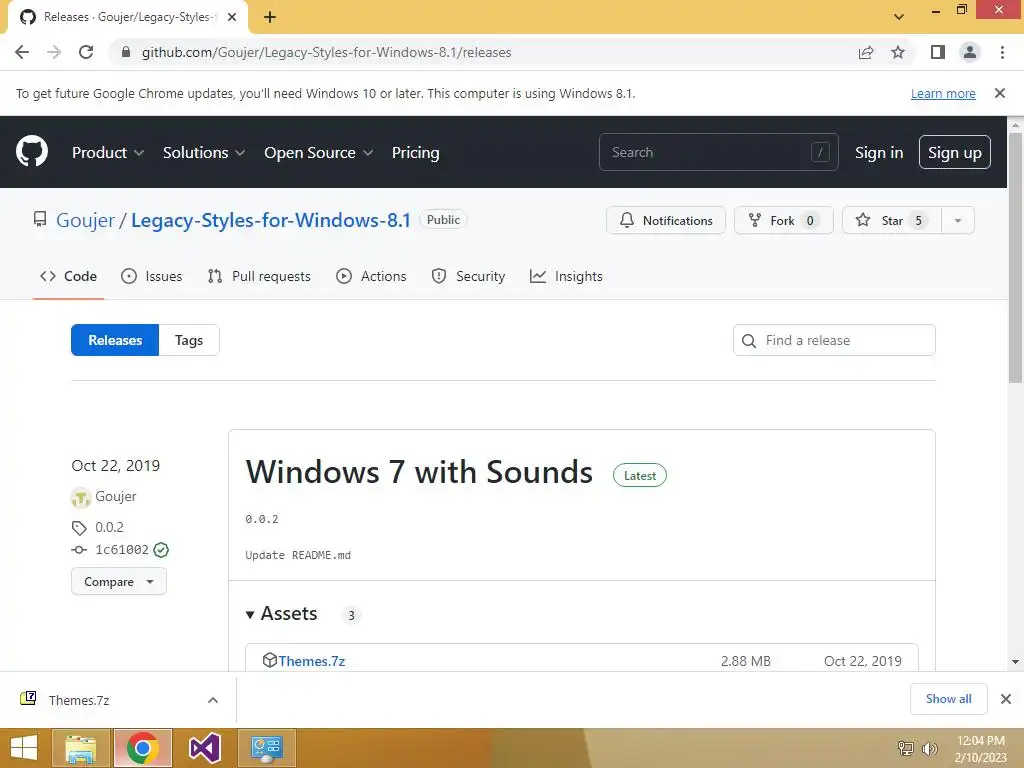This screenshot has height=768, width=1024.
Task: Bookmark this page with the star icon
Action: coord(898,52)
